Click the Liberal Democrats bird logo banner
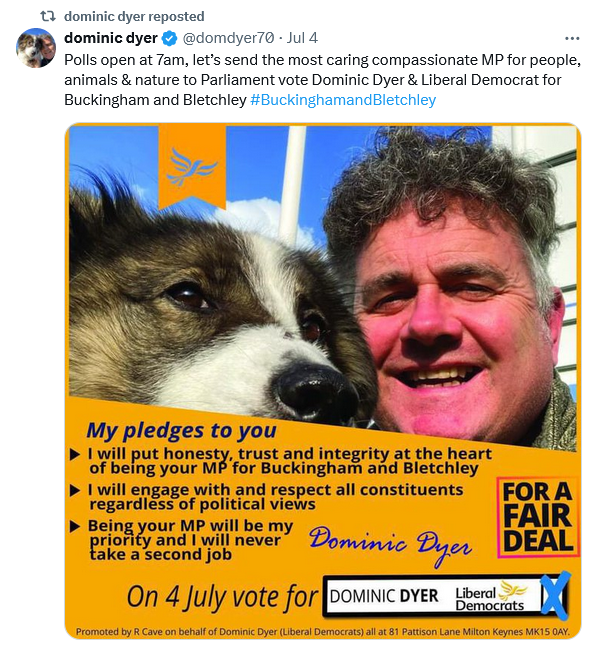 [x=192, y=166]
